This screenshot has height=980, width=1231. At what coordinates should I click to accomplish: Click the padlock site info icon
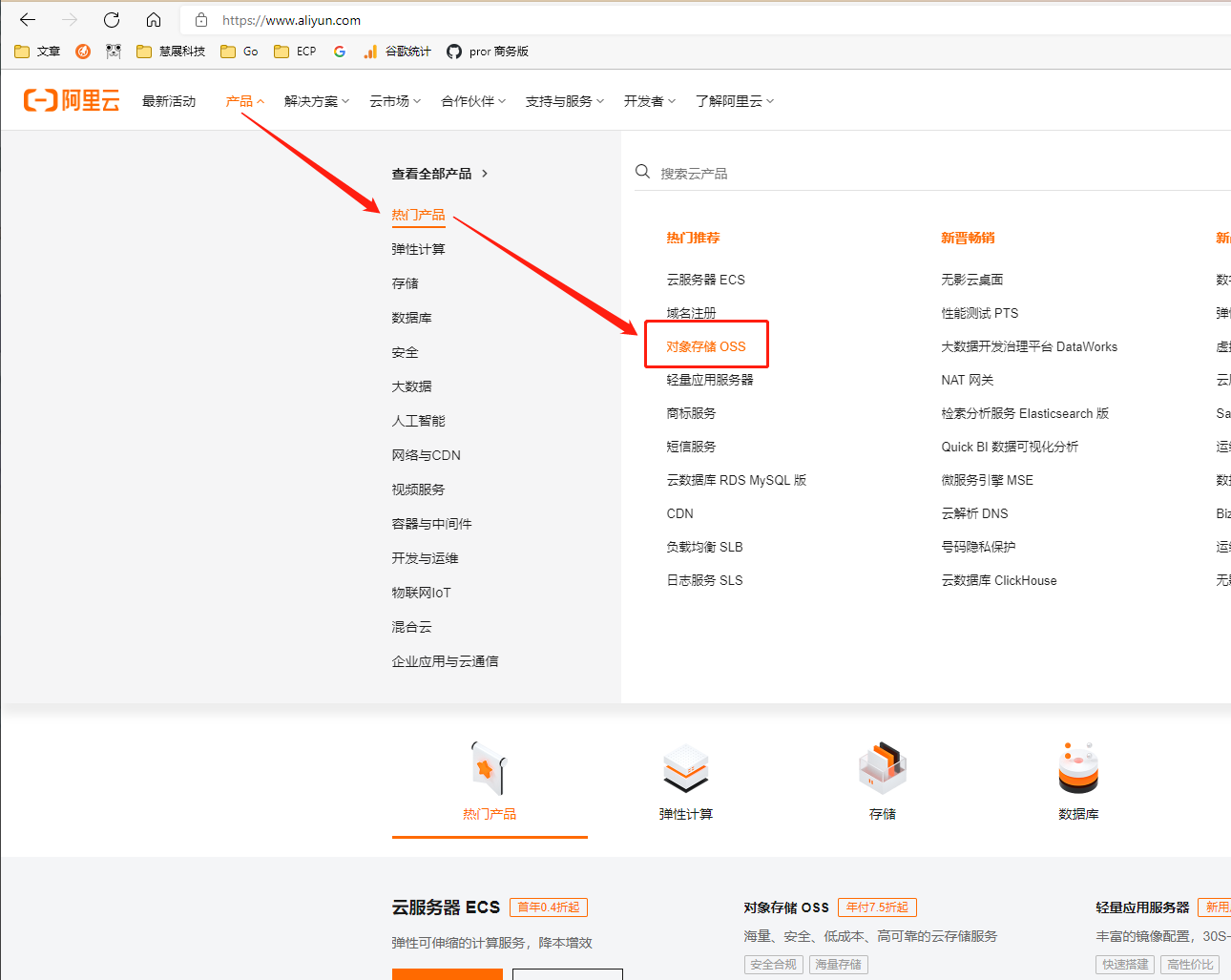pos(201,20)
